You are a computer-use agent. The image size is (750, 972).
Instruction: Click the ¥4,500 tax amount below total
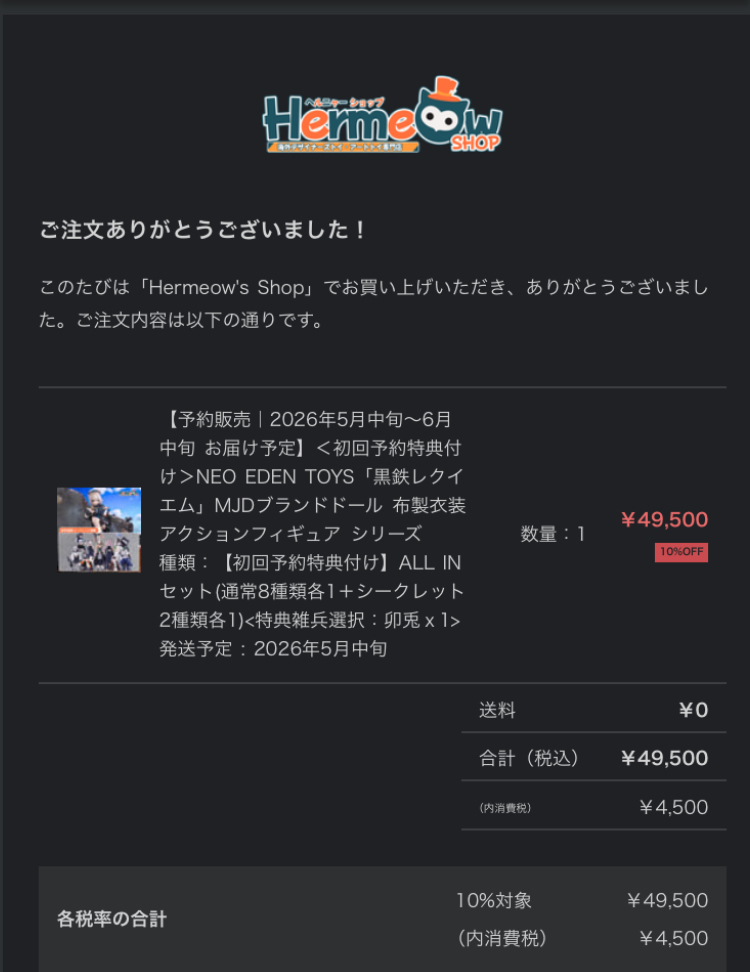click(674, 807)
